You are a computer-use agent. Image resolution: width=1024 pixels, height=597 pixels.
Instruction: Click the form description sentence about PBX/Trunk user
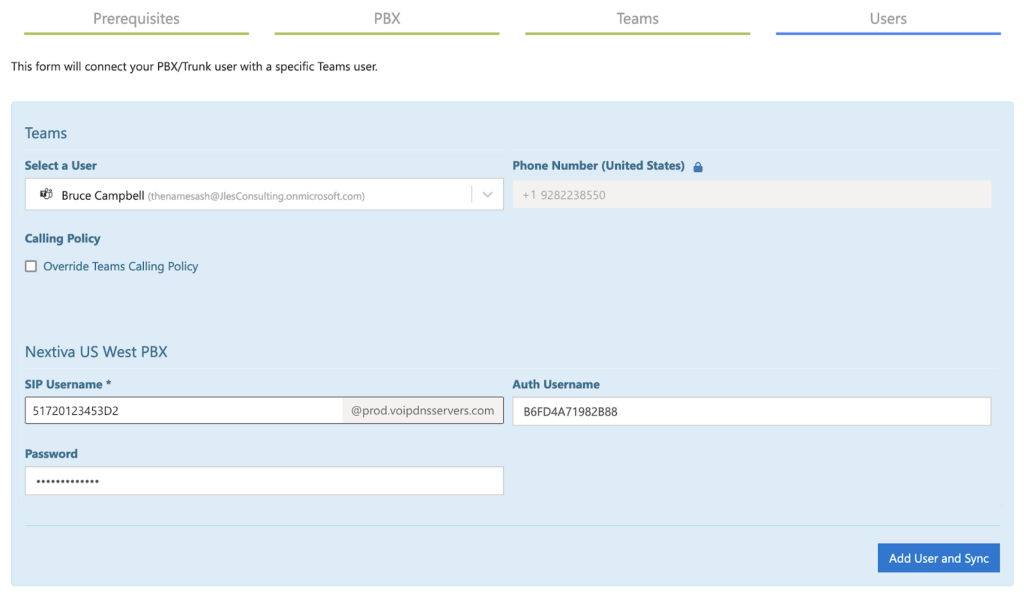tap(195, 67)
